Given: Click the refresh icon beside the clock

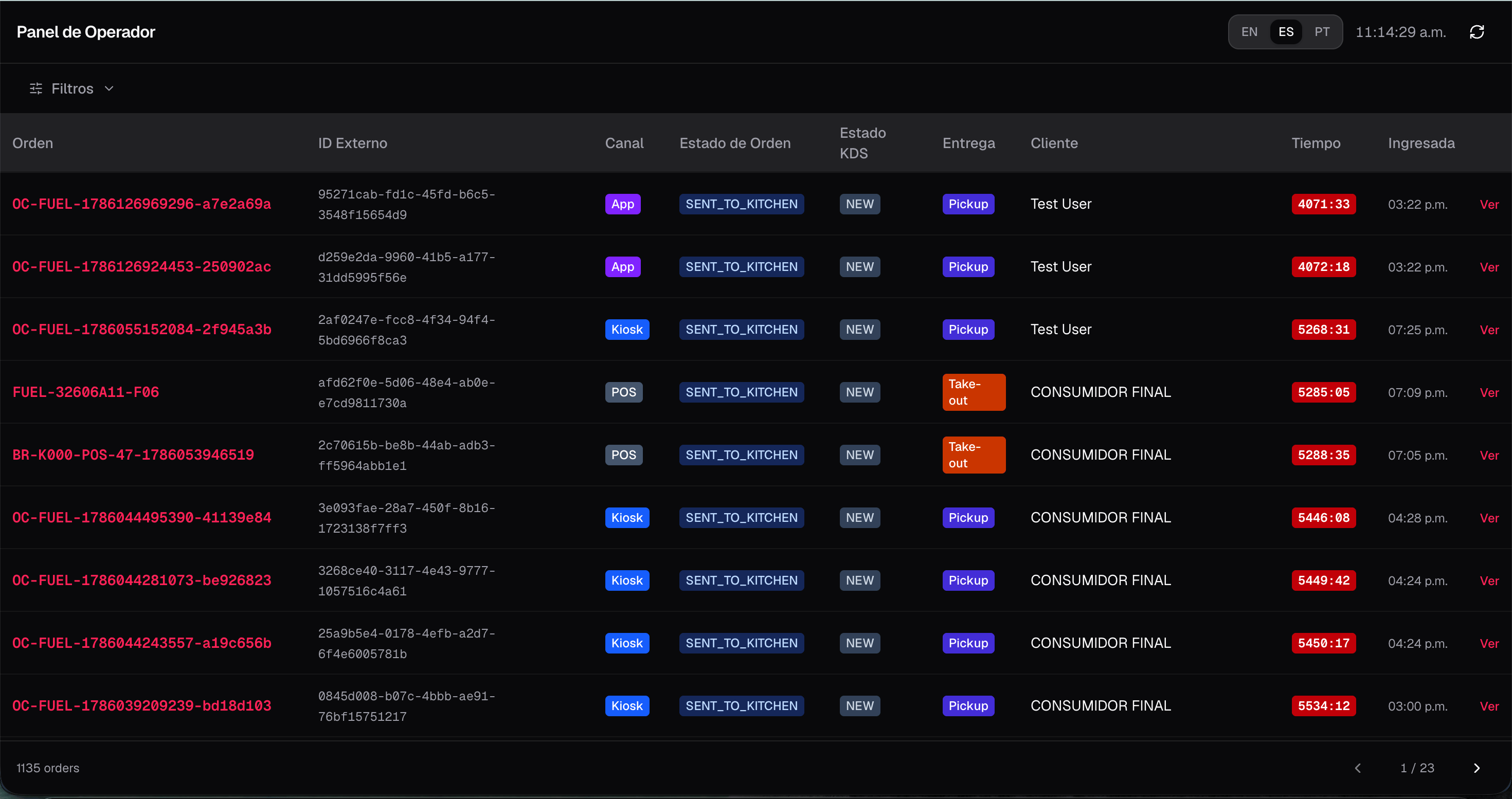Looking at the screenshot, I should (1477, 32).
